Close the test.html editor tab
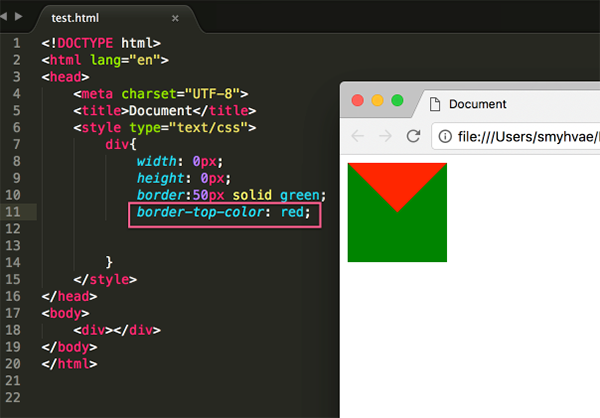600x418 pixels. (175, 18)
